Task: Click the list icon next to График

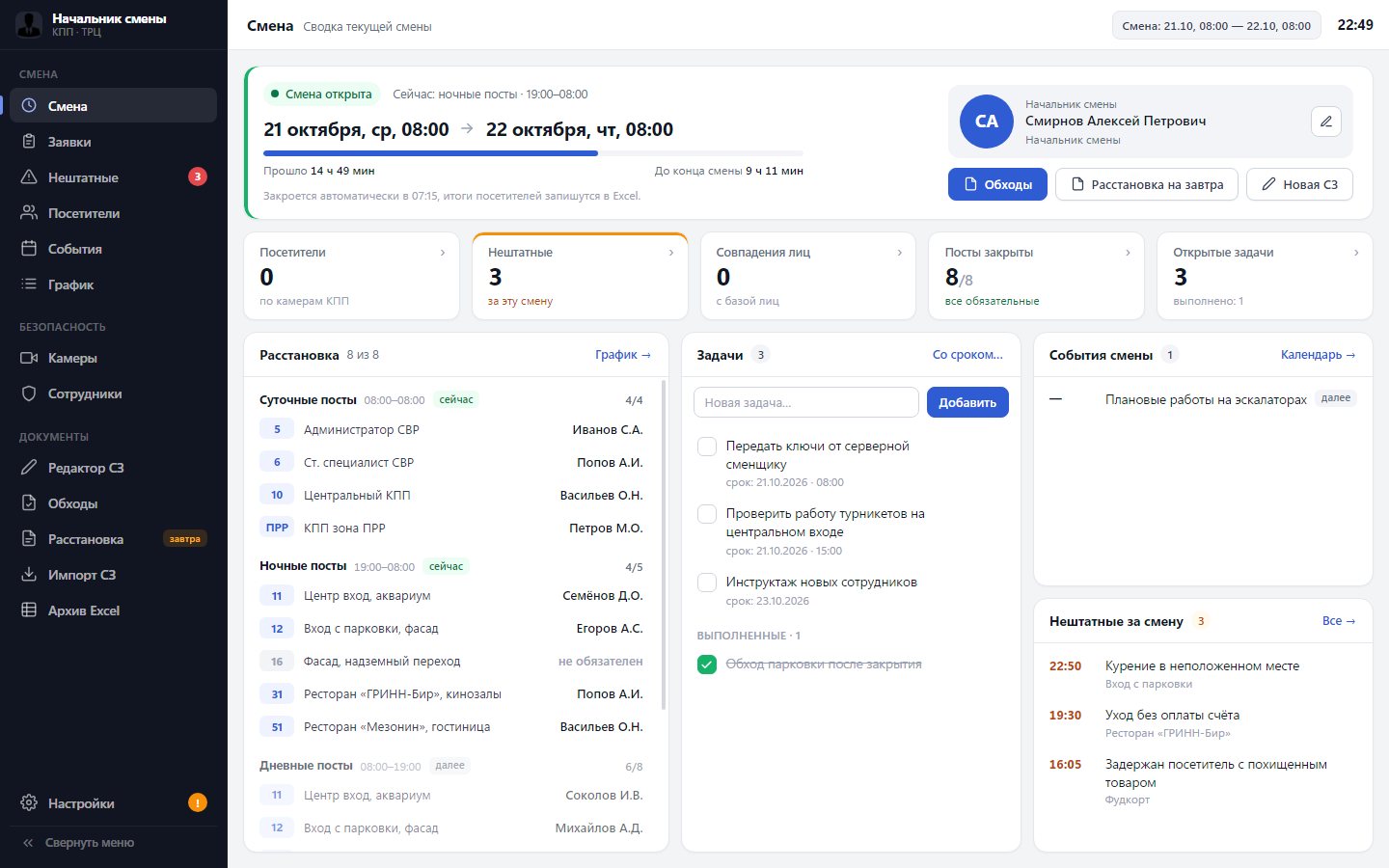Action: [x=29, y=285]
